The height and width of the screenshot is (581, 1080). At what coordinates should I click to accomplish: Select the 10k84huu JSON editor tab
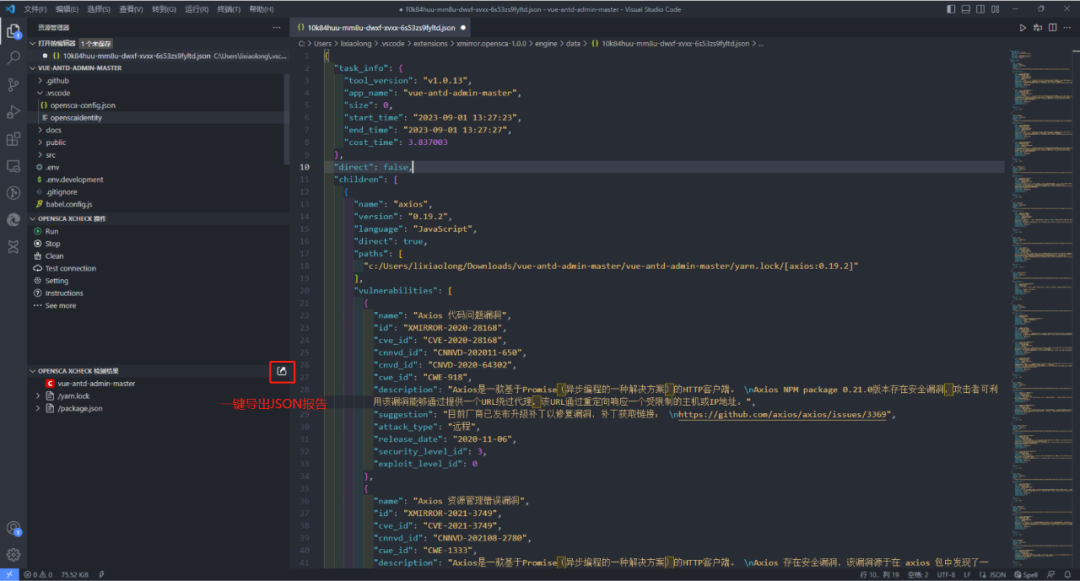[x=381, y=28]
